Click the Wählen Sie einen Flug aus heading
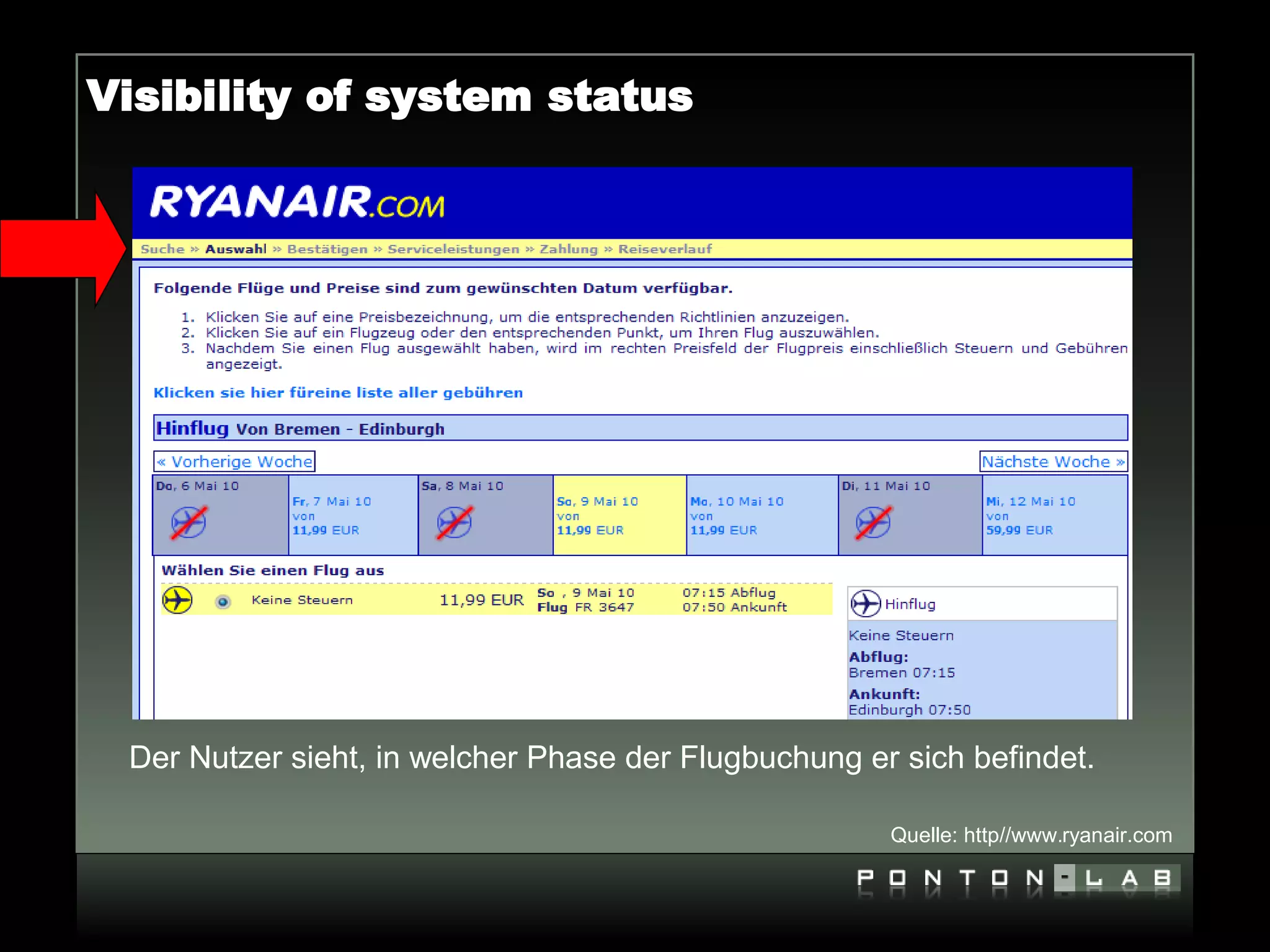The image size is (1270, 952). (273, 571)
